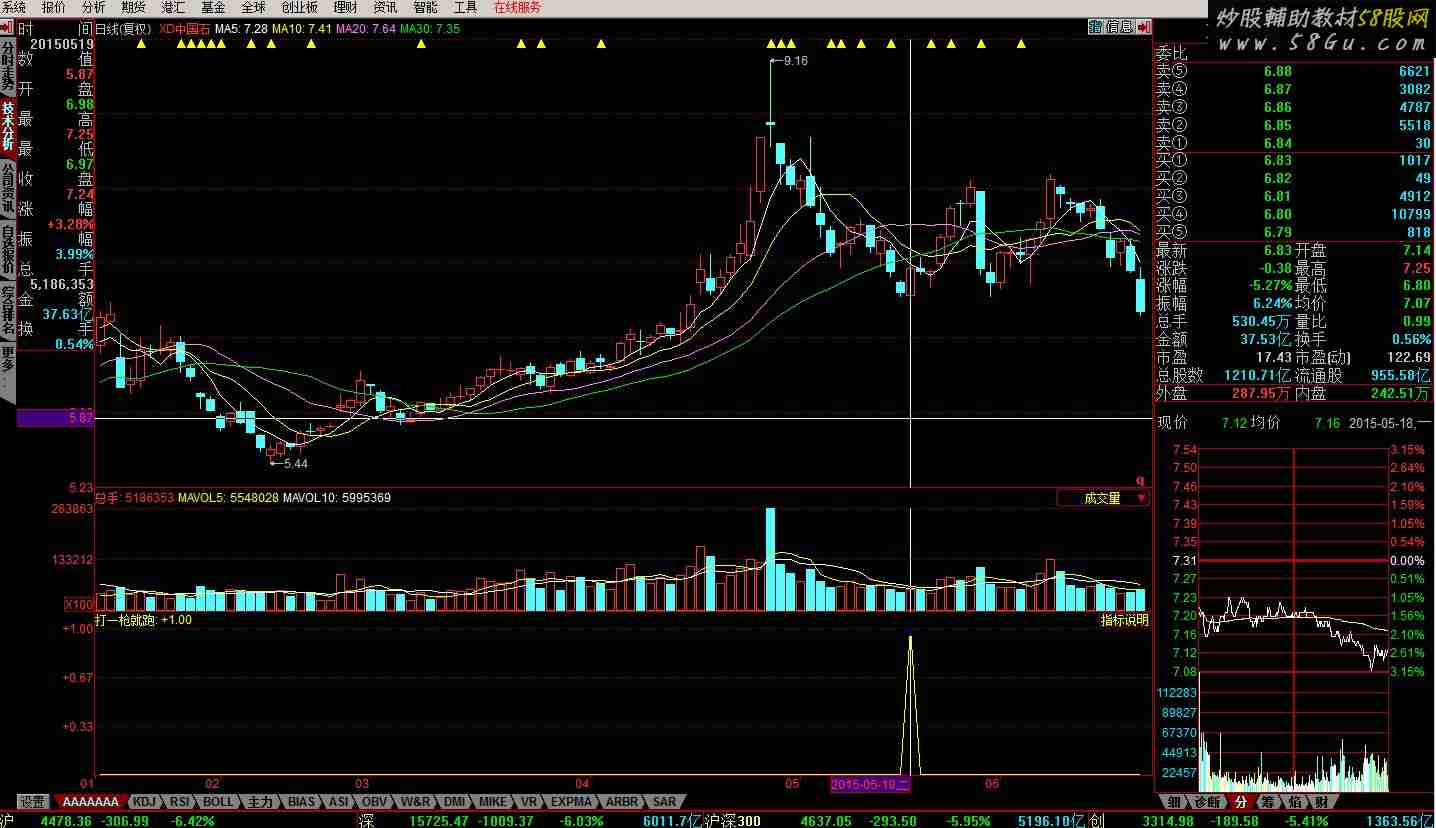Click the MA5: 7.28 label
This screenshot has height=828, width=1436.
point(240,28)
